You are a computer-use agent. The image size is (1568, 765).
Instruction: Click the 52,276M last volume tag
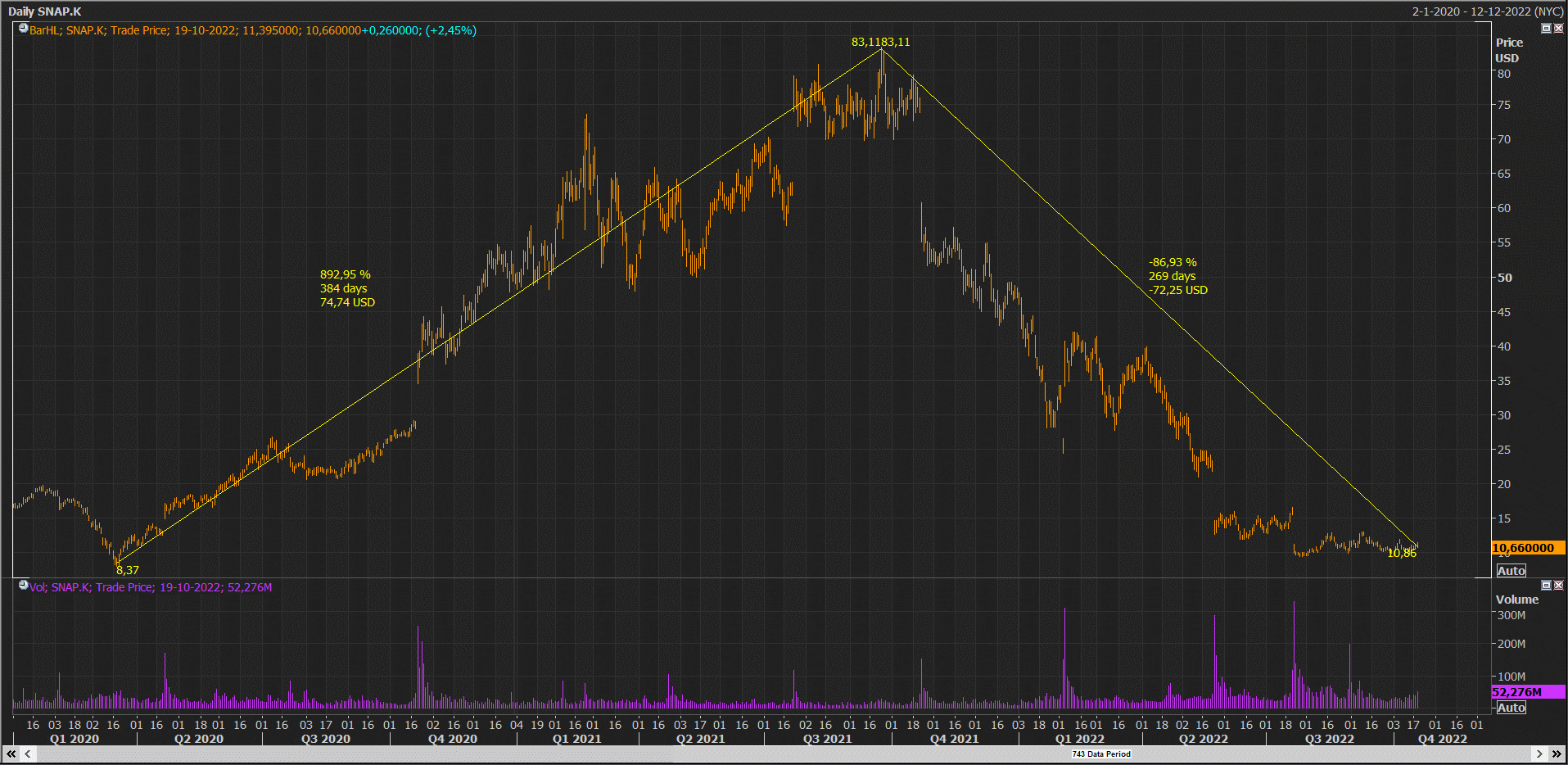[1528, 692]
